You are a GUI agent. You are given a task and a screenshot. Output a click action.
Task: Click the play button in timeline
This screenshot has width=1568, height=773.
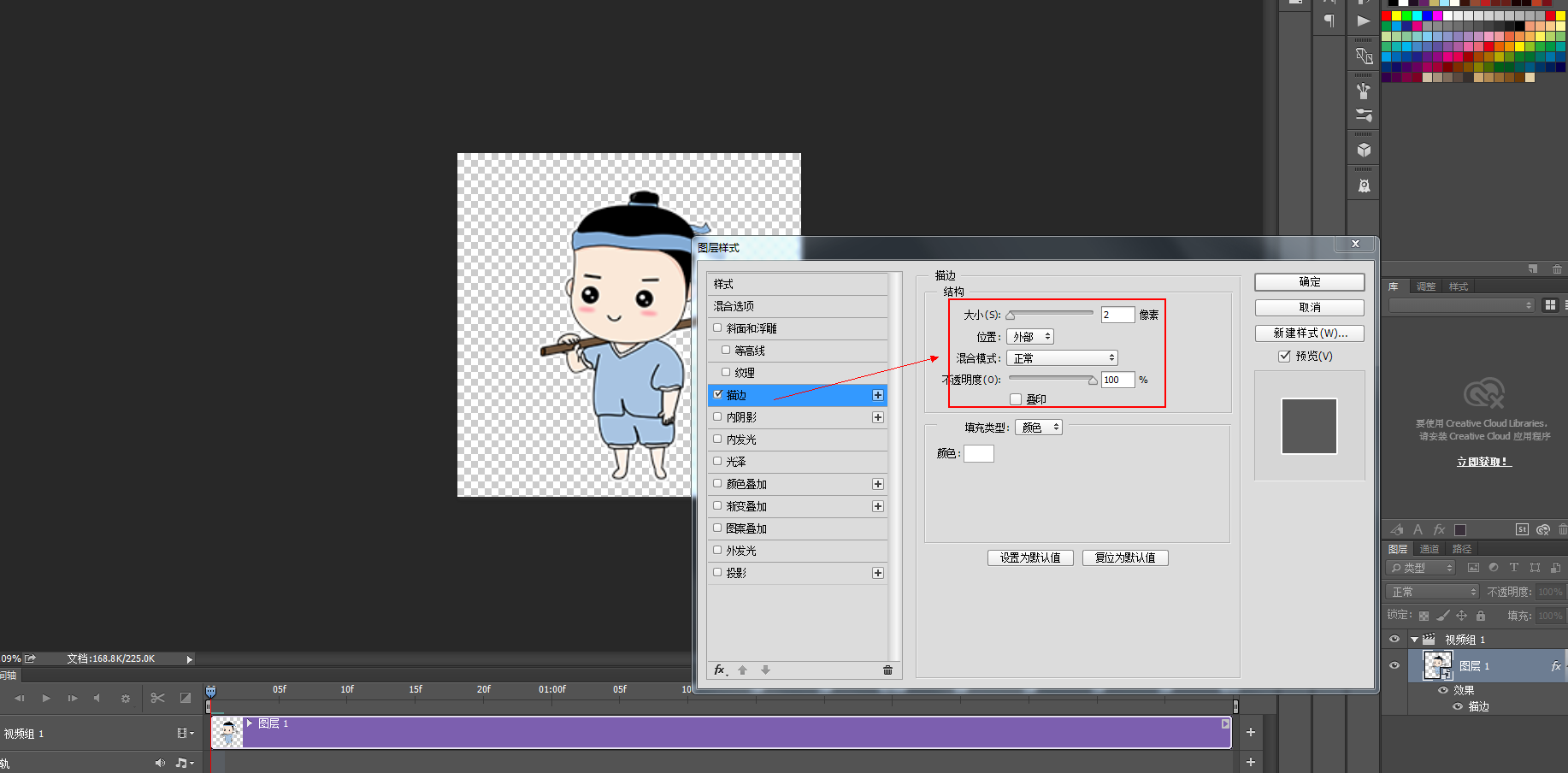(46, 698)
